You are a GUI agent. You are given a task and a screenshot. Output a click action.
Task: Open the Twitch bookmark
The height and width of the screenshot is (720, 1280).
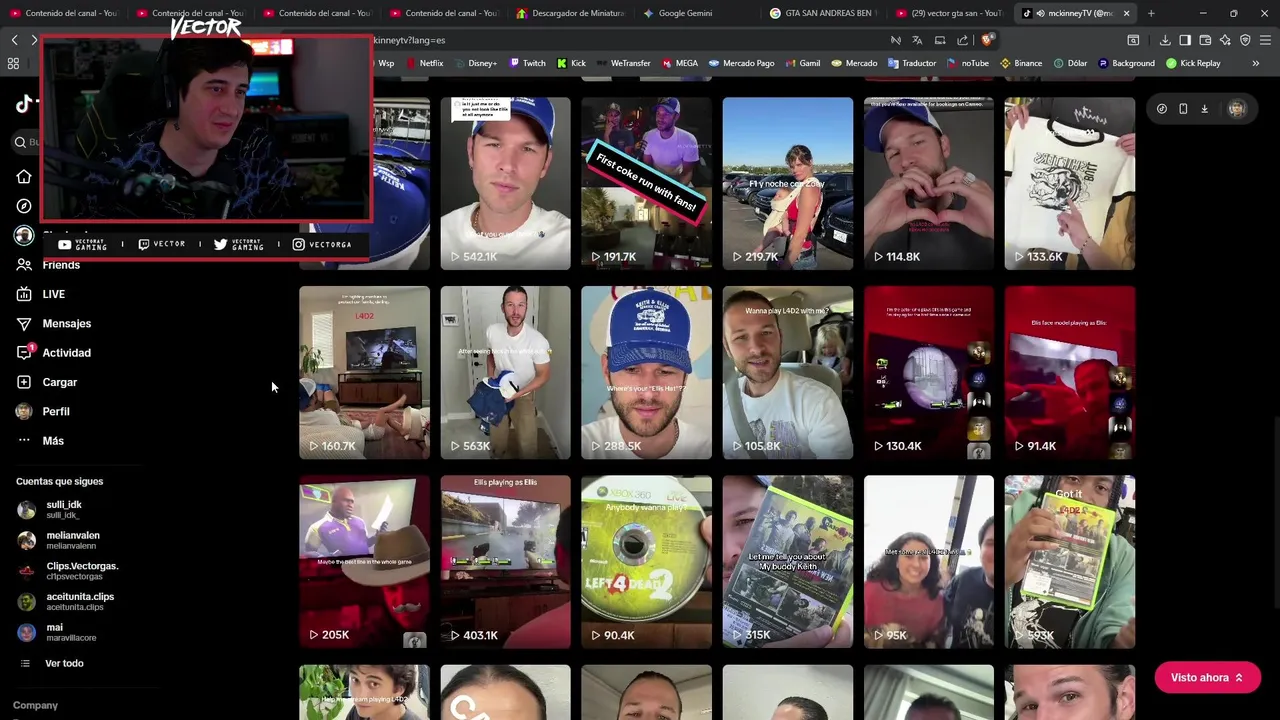[x=527, y=63]
